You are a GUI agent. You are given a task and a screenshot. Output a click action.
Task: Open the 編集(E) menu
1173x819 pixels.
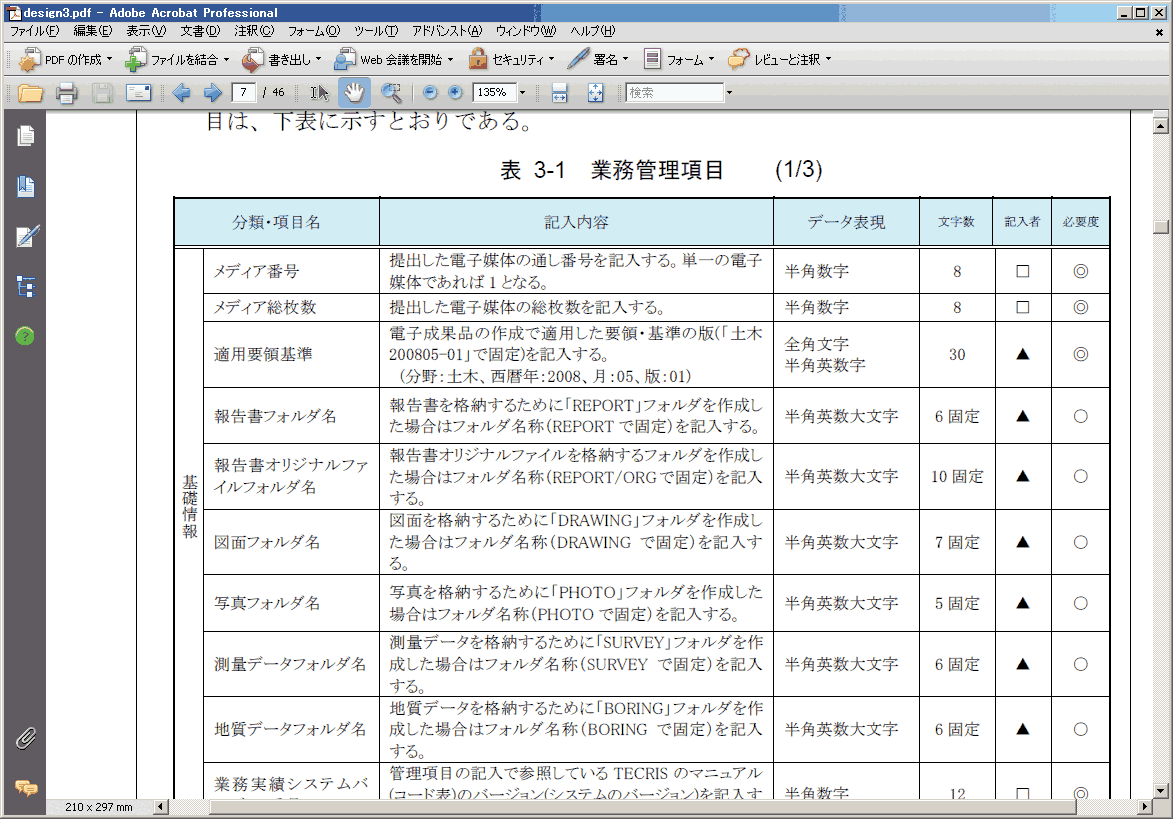tap(93, 31)
